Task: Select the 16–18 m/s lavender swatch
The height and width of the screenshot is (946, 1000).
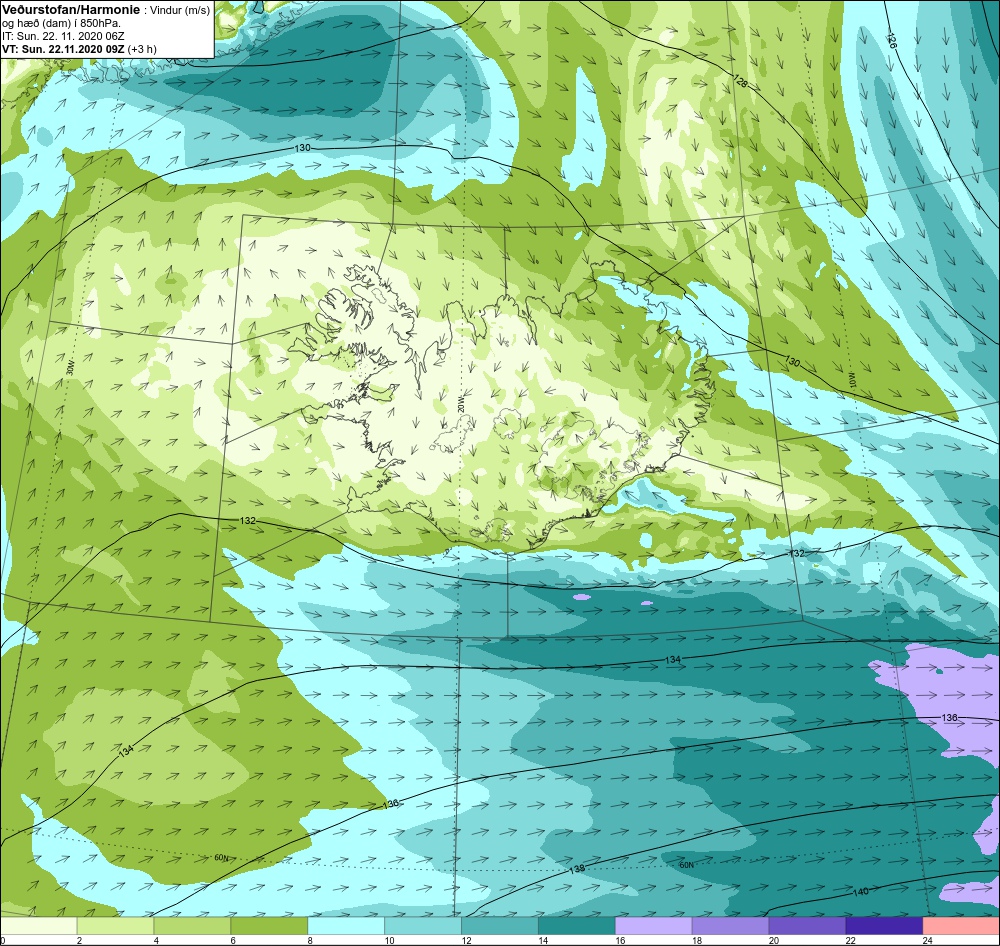Action: pyautogui.click(x=654, y=925)
